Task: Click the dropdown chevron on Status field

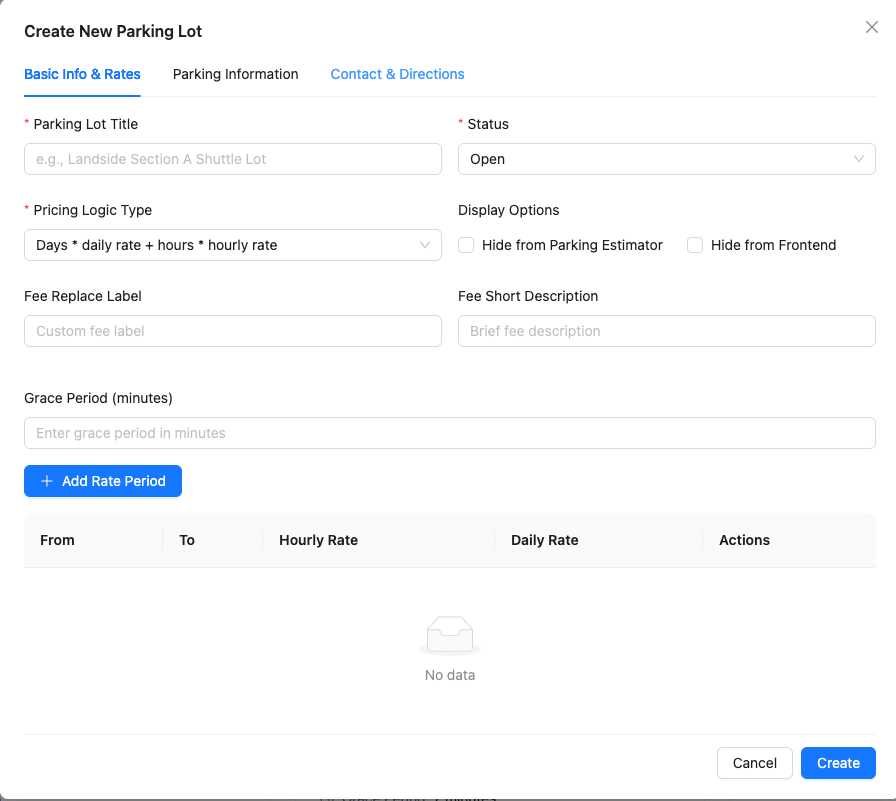Action: click(x=859, y=159)
